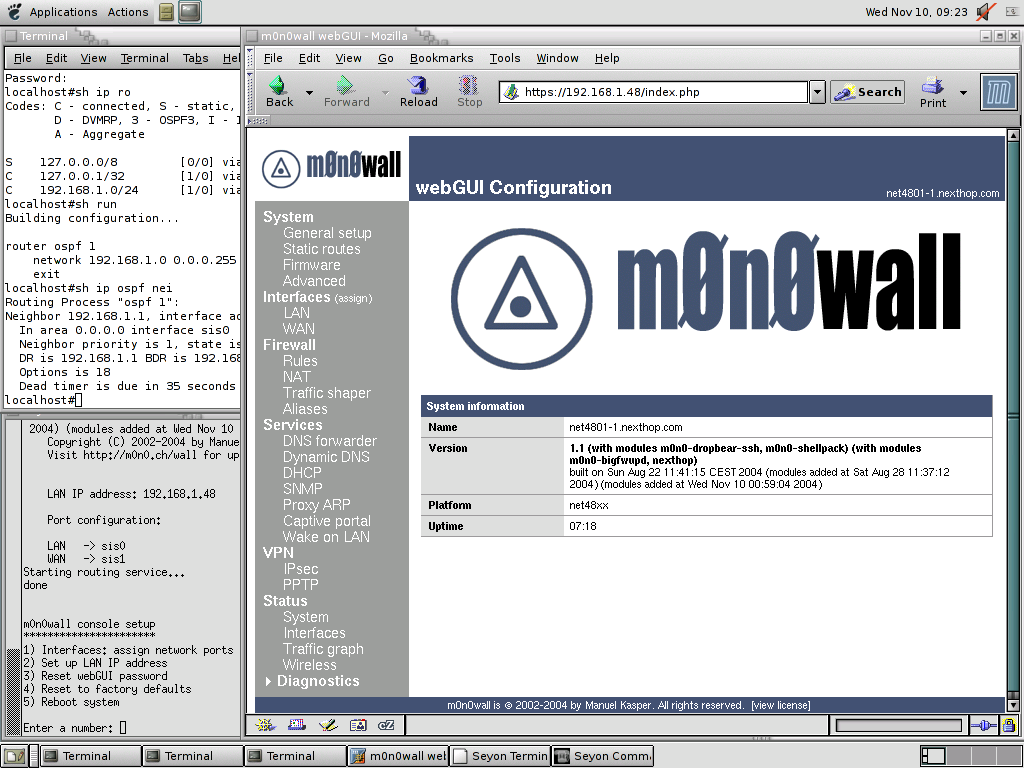The width and height of the screenshot is (1024, 768).
Task: Open the GNOME Actions menu
Action: click(128, 12)
